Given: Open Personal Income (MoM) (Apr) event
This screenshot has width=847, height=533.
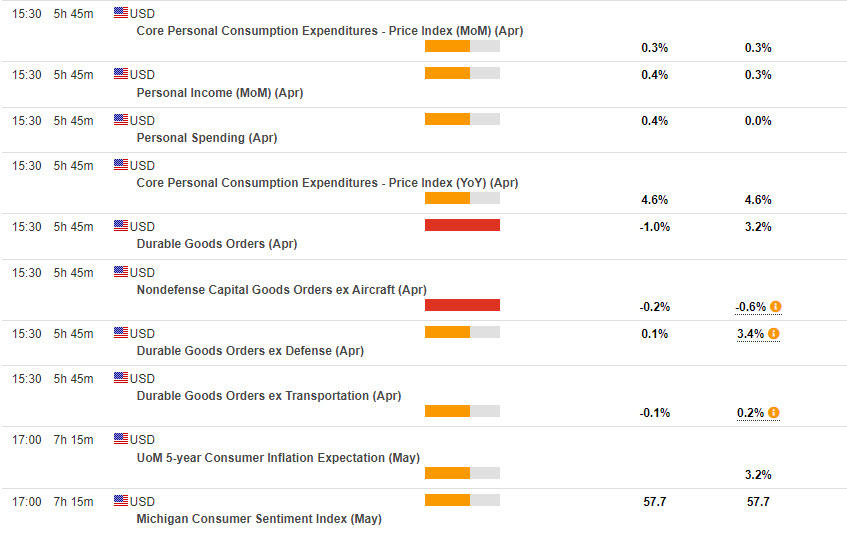Looking at the screenshot, I should (x=219, y=93).
